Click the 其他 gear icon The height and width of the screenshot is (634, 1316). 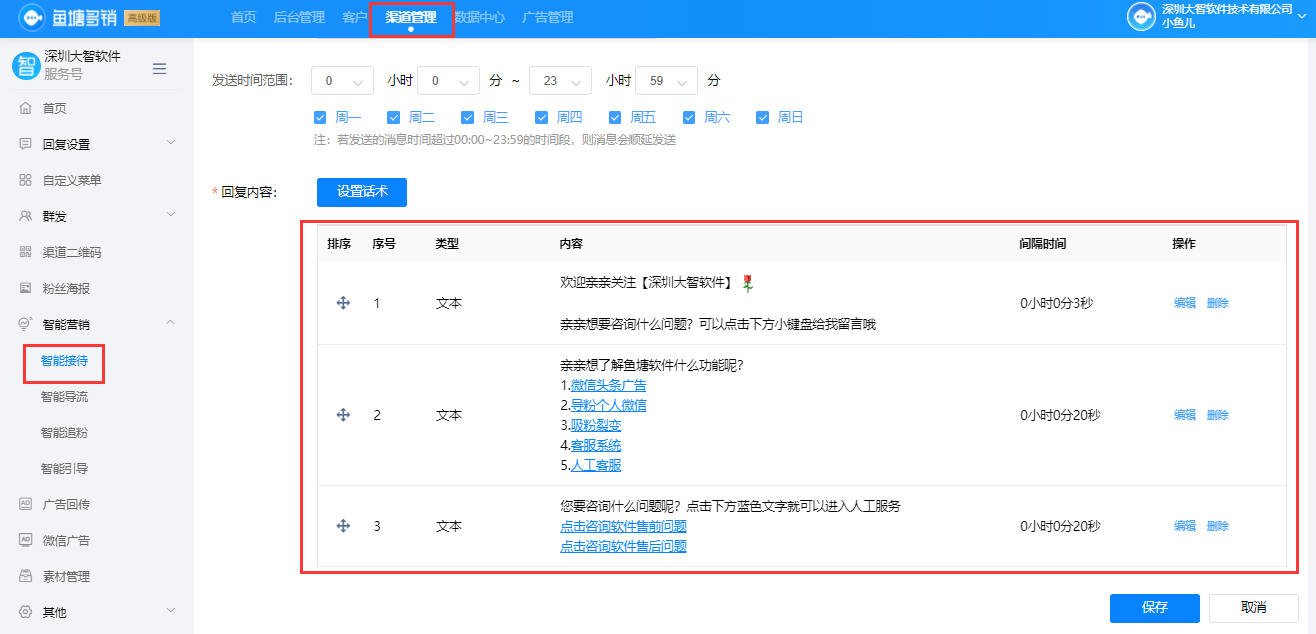pyautogui.click(x=25, y=612)
